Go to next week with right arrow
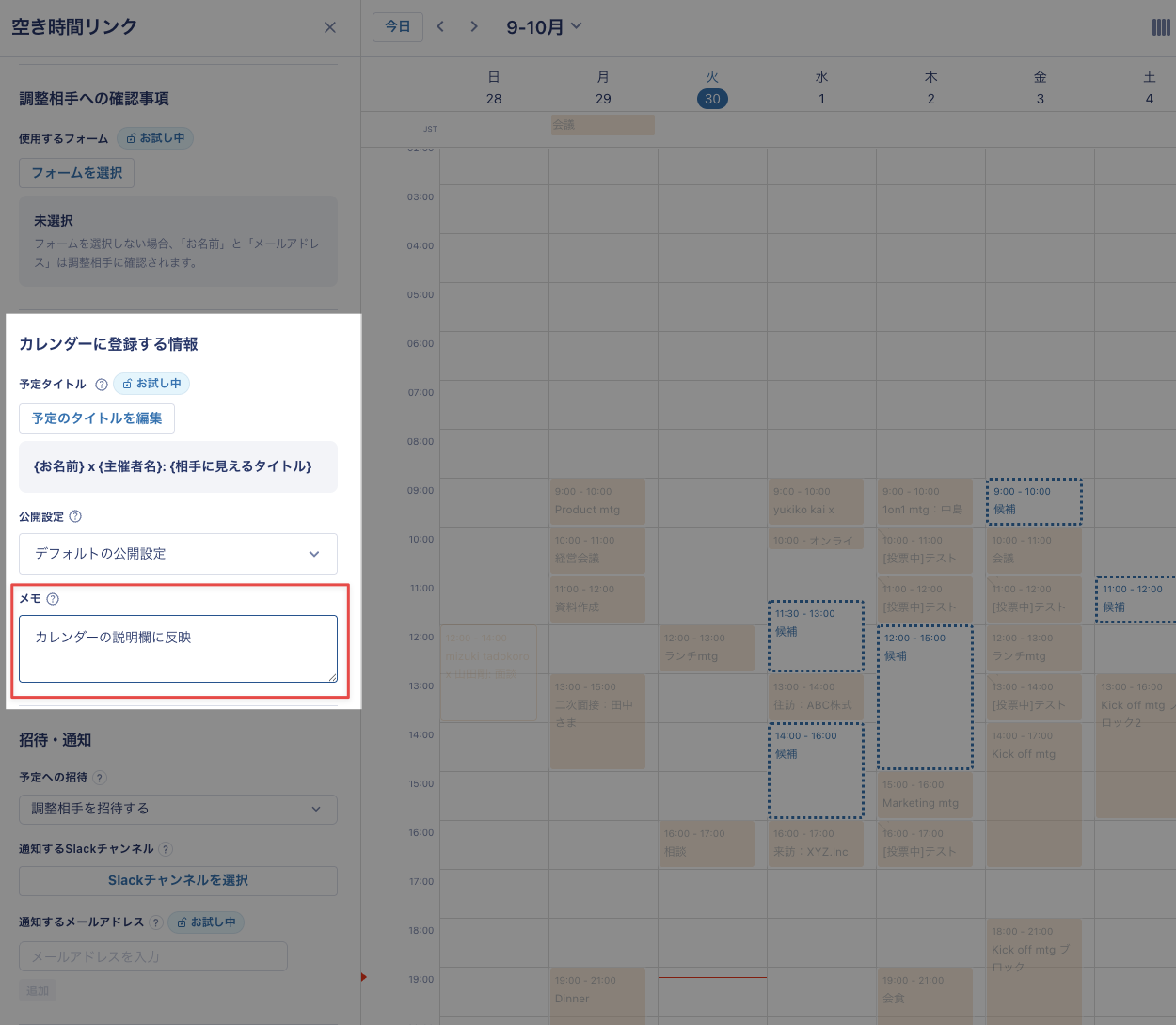 [474, 26]
